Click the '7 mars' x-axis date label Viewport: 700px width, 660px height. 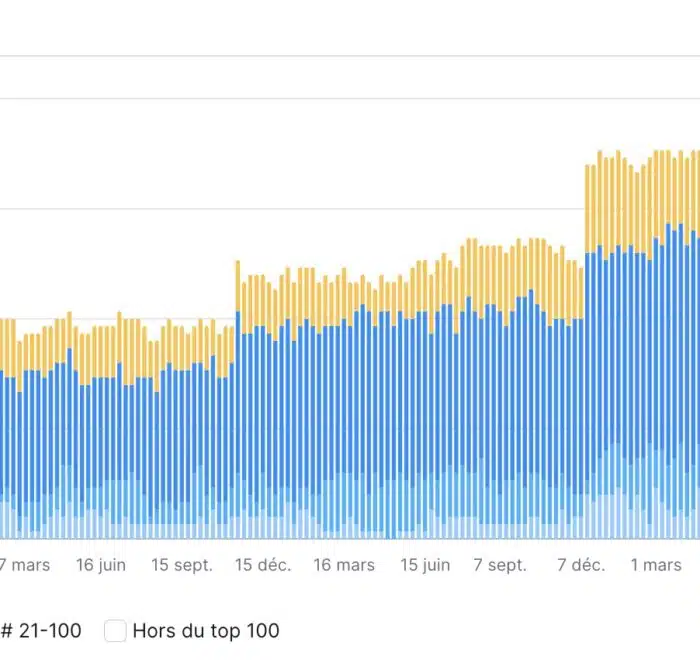click(x=25, y=565)
